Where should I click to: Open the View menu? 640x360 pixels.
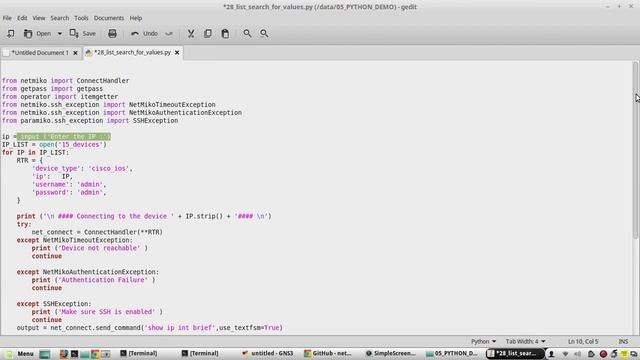[x=39, y=18]
